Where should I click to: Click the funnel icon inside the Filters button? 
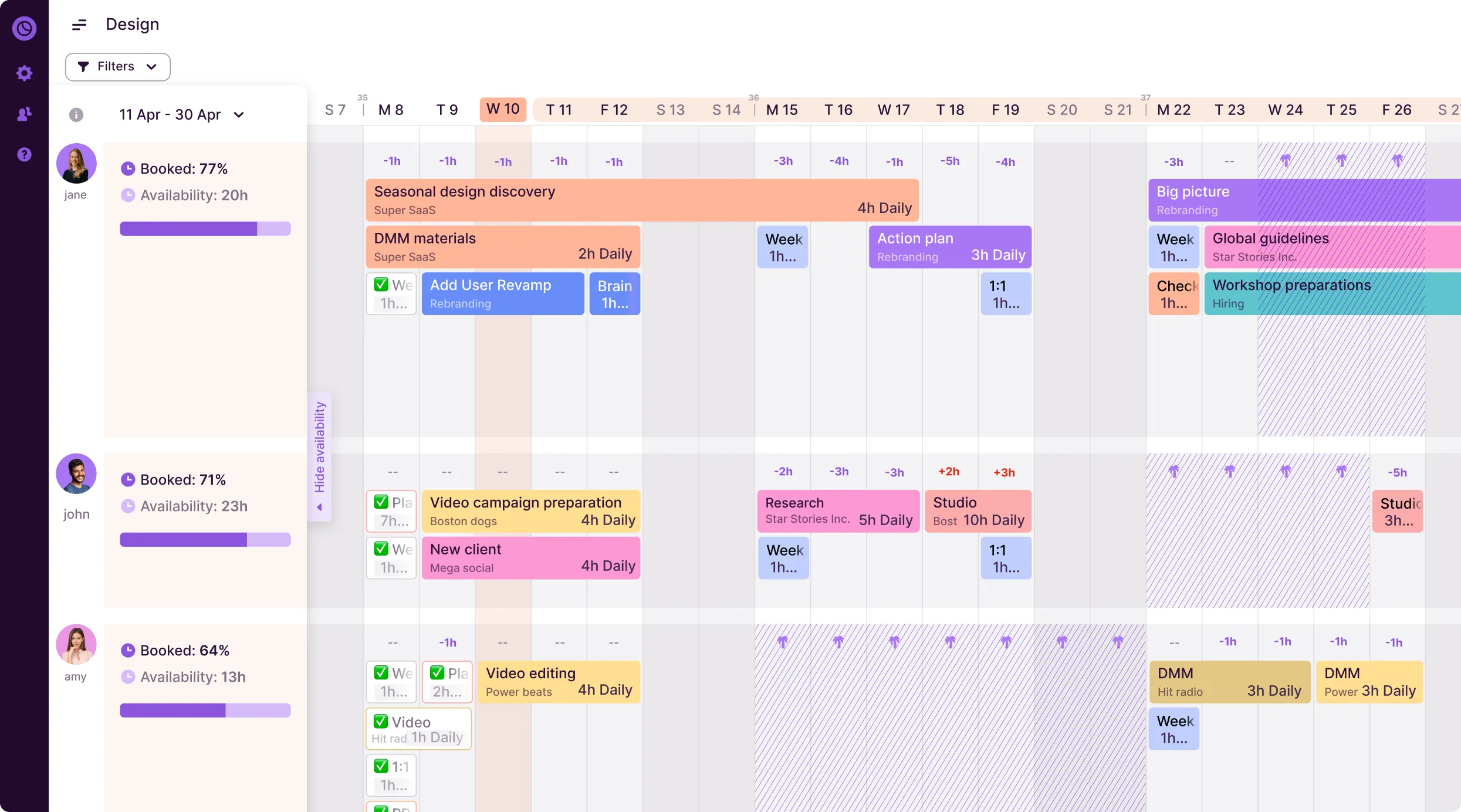[x=84, y=66]
